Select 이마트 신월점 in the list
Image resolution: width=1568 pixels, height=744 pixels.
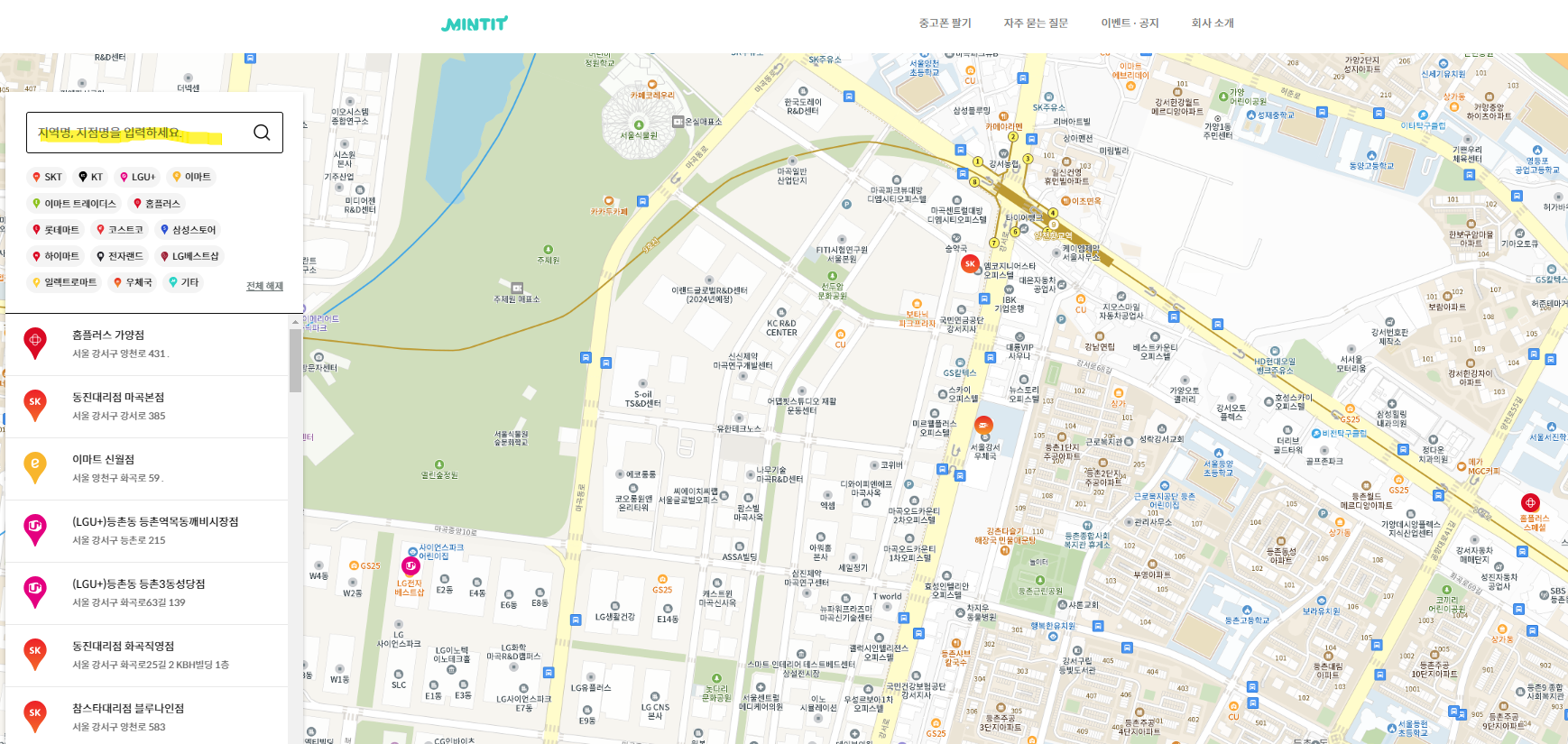[x=147, y=469]
